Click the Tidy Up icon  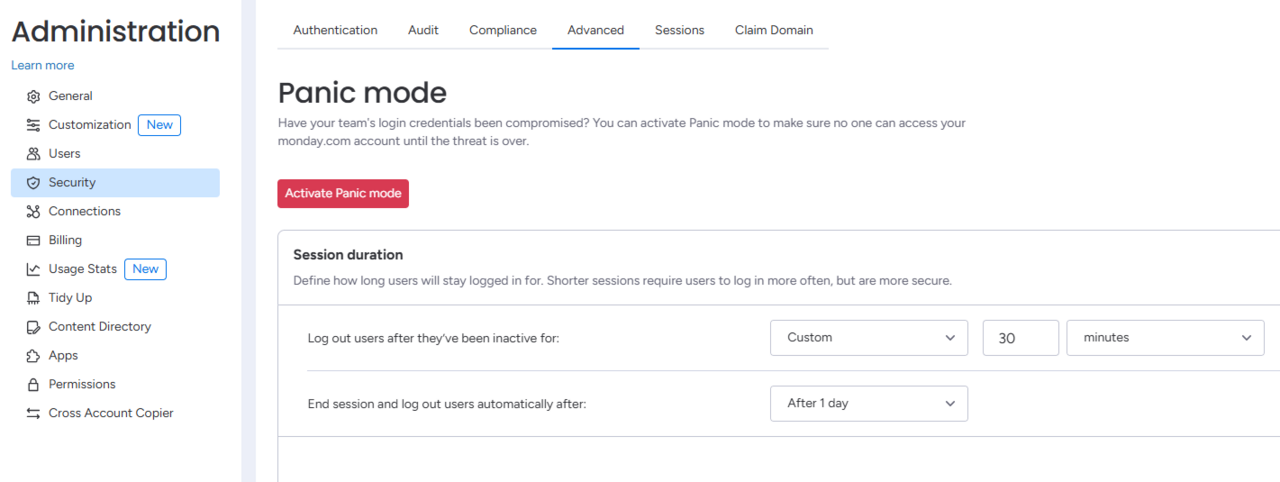tap(33, 298)
